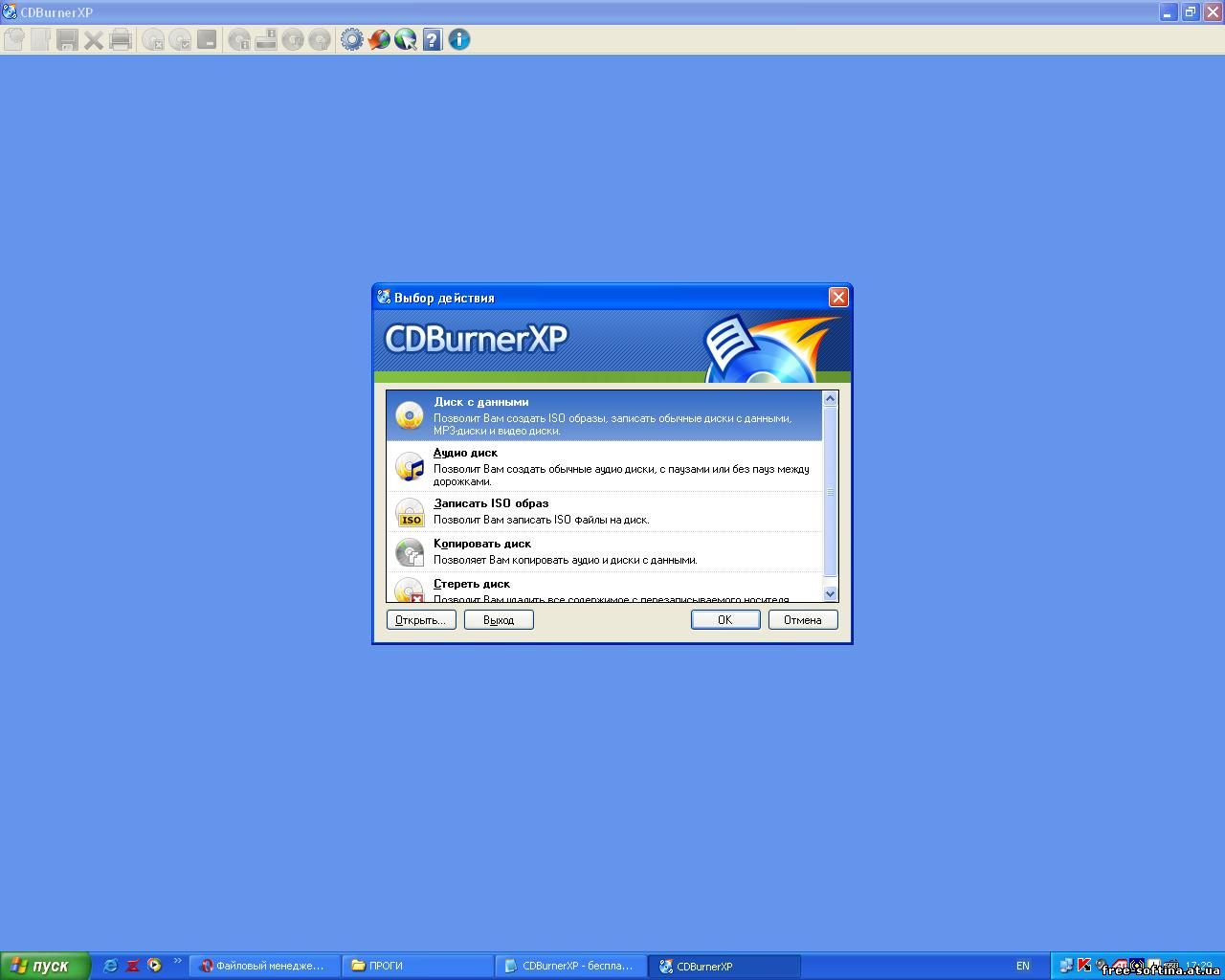This screenshot has height=980, width=1225.
Task: Click the New compilation toolbar icon
Action: point(14,39)
